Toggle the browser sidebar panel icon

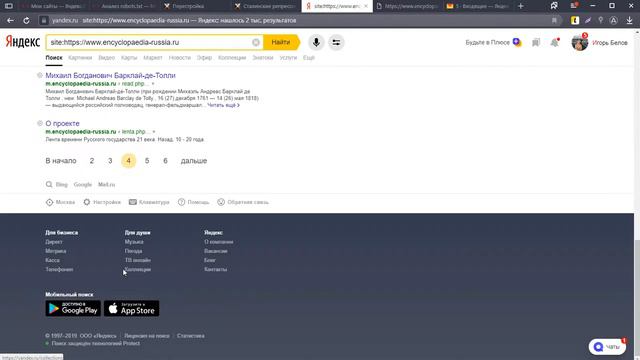tap(9, 6)
